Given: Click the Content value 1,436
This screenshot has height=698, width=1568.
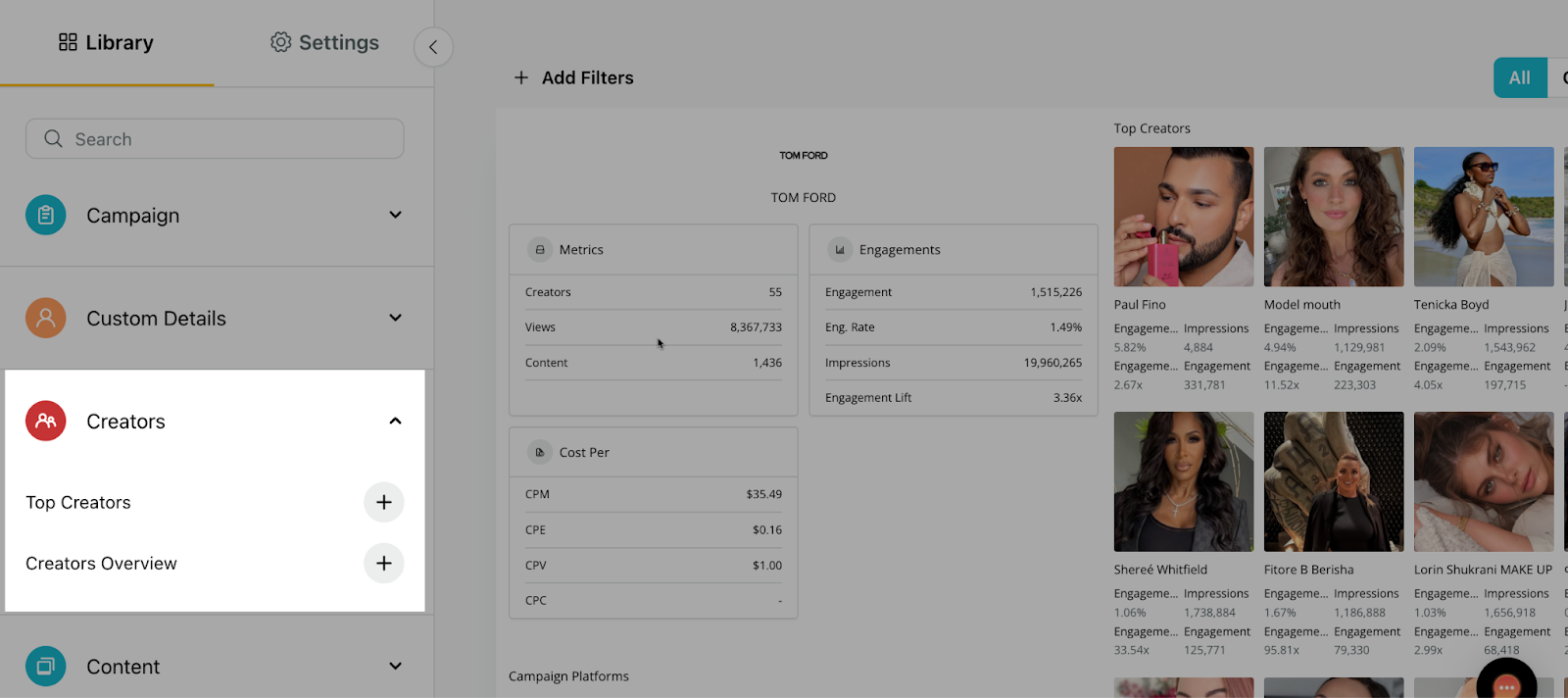Looking at the screenshot, I should pyautogui.click(x=767, y=363).
